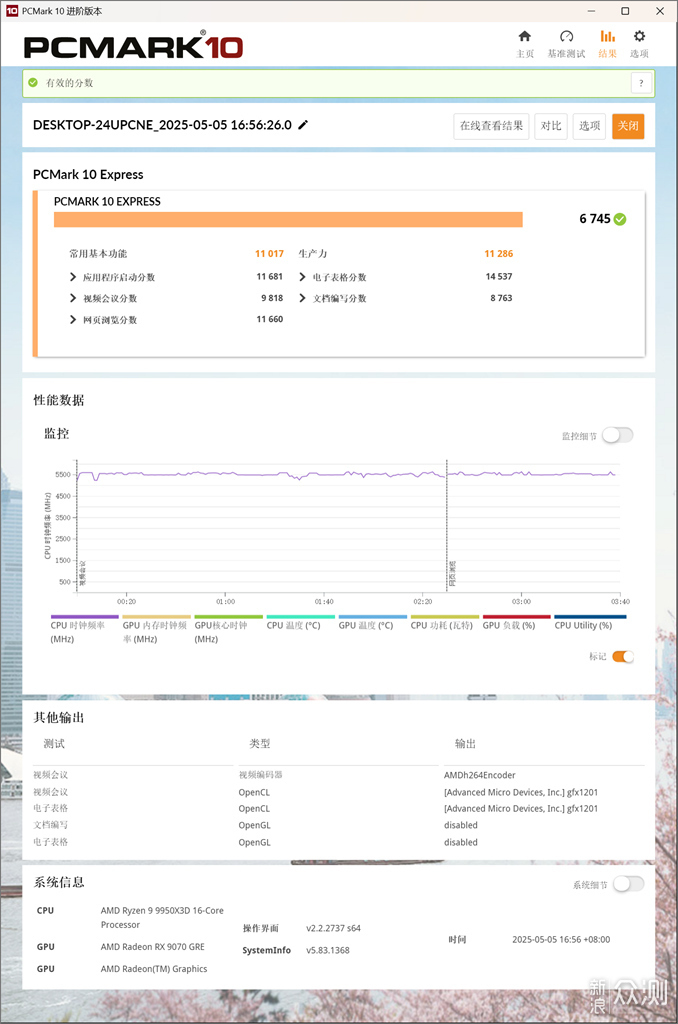Screen dimensions: 678x1024
Task: Click the question mark help button
Action: point(641,83)
